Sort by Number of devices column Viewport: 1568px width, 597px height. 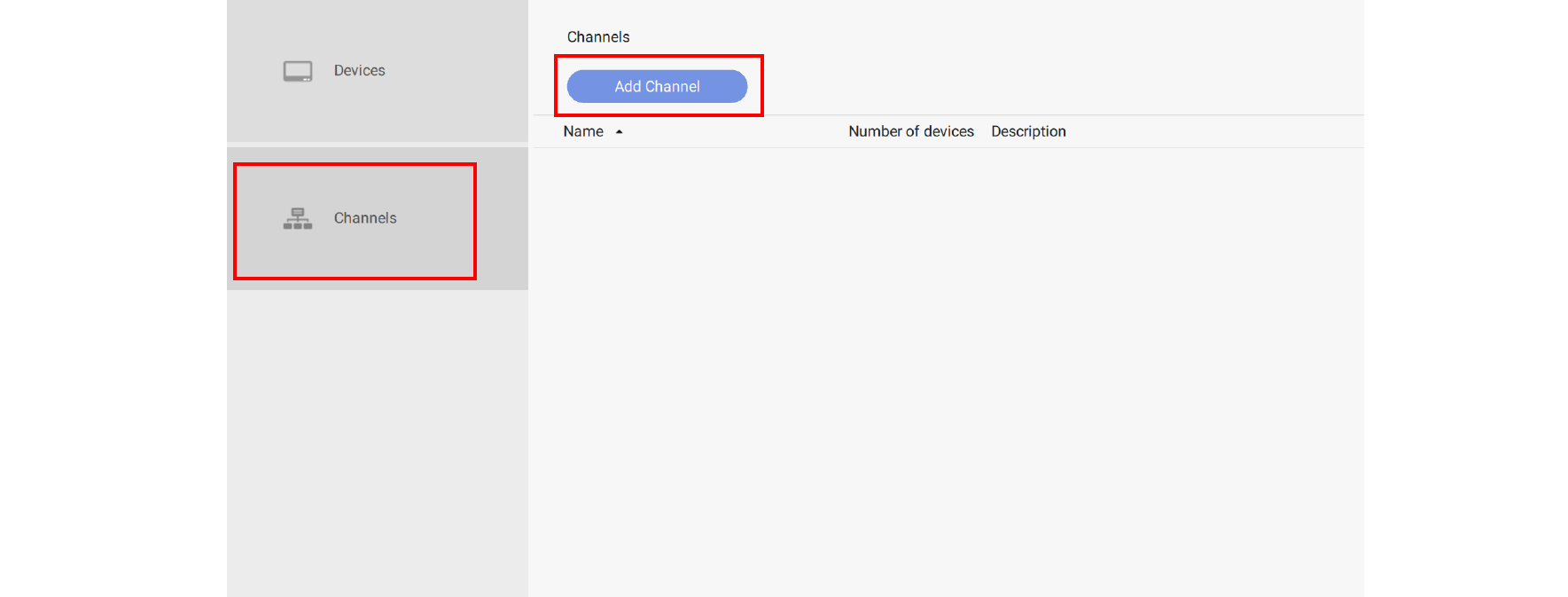coord(910,131)
